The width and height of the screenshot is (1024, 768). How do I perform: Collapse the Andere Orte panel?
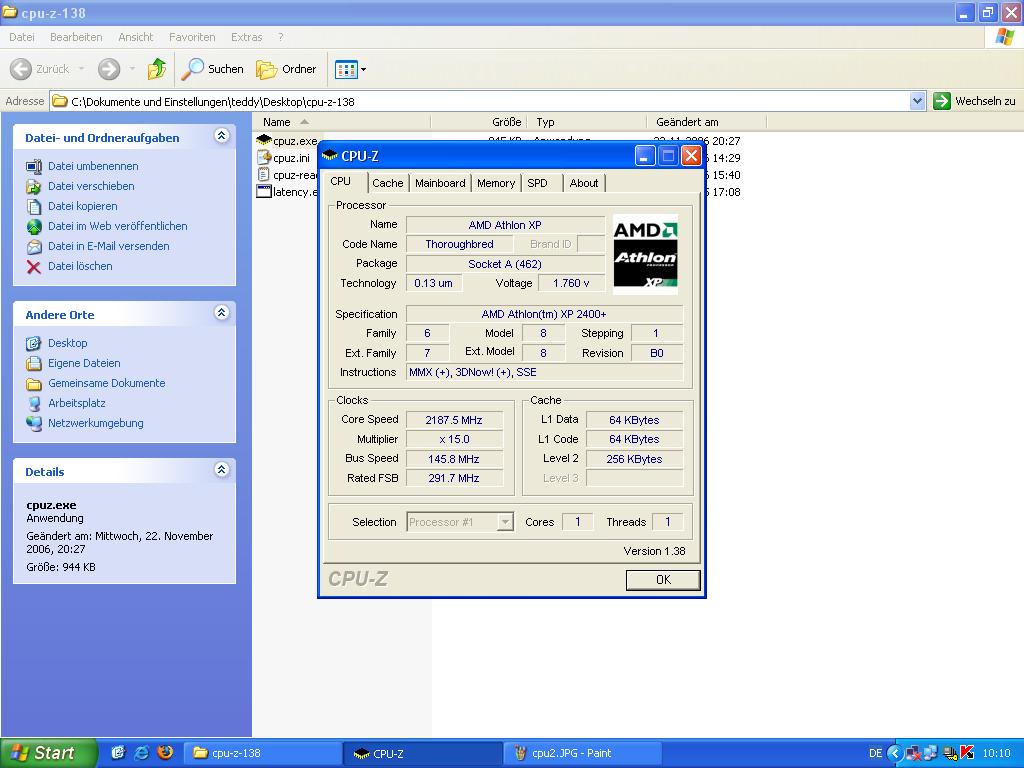point(221,314)
